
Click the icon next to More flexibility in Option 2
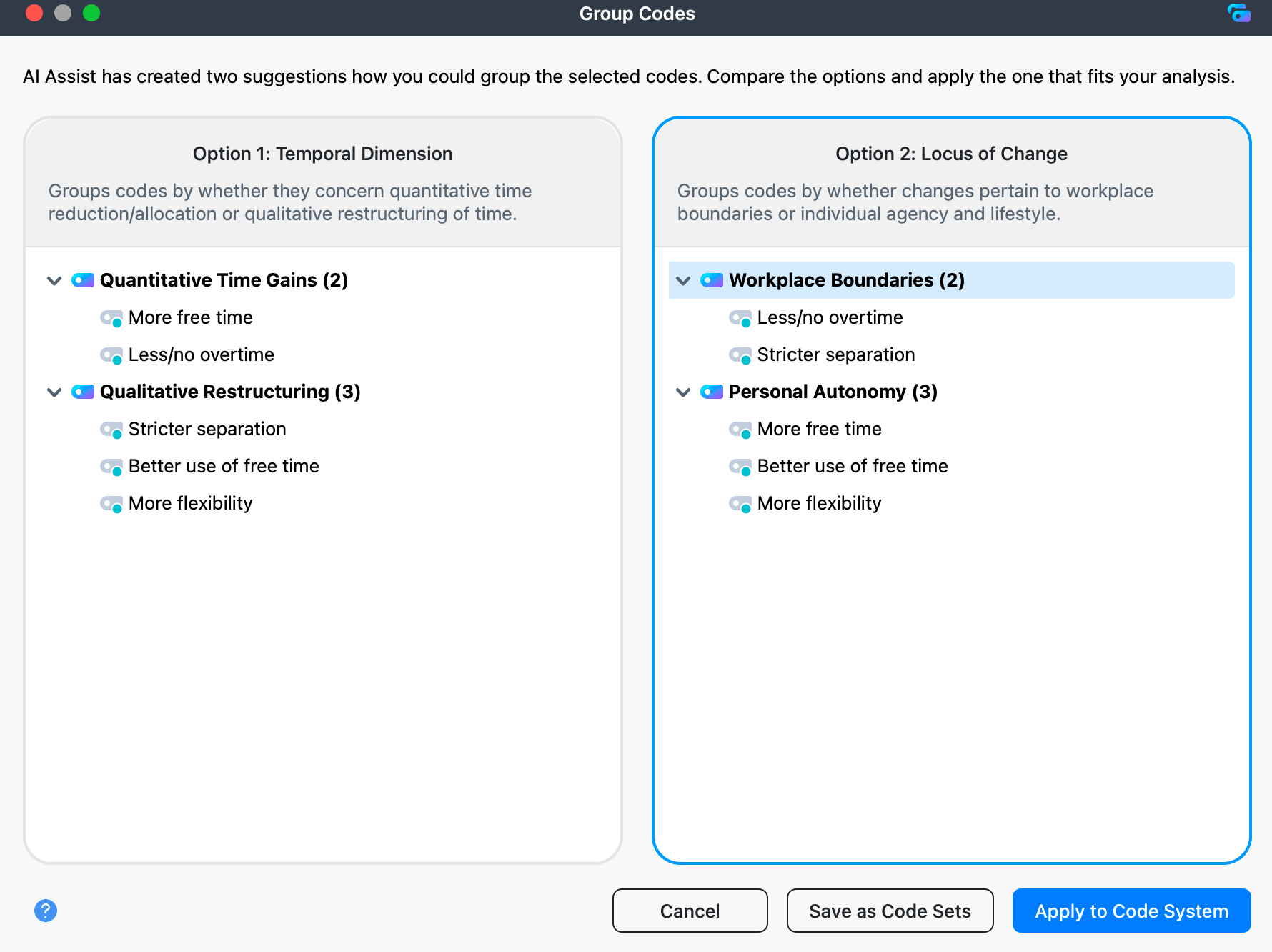(x=740, y=504)
